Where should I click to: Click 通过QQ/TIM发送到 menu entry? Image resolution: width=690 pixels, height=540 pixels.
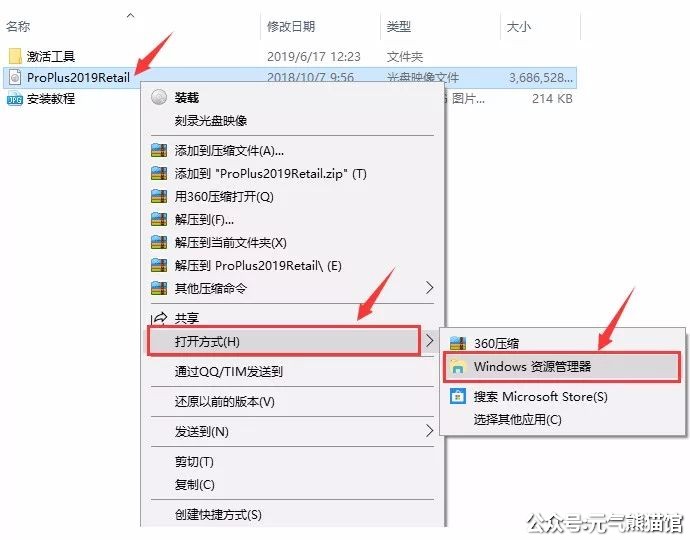pos(229,372)
